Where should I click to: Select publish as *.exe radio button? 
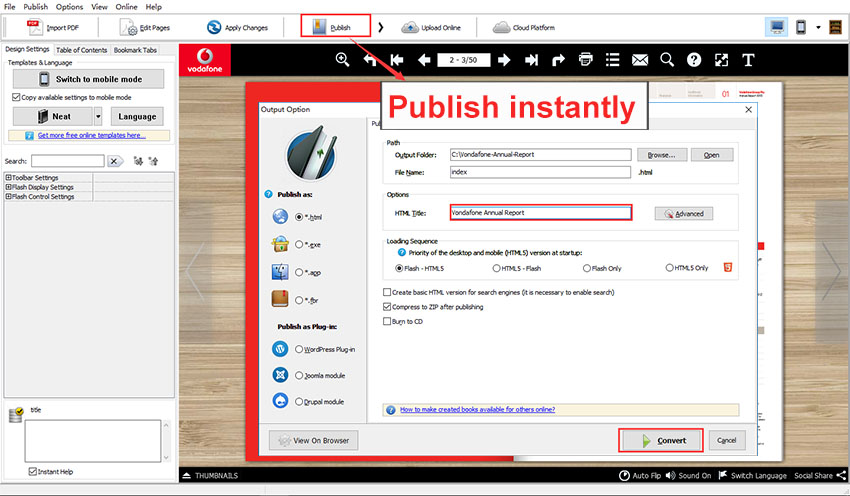299,244
